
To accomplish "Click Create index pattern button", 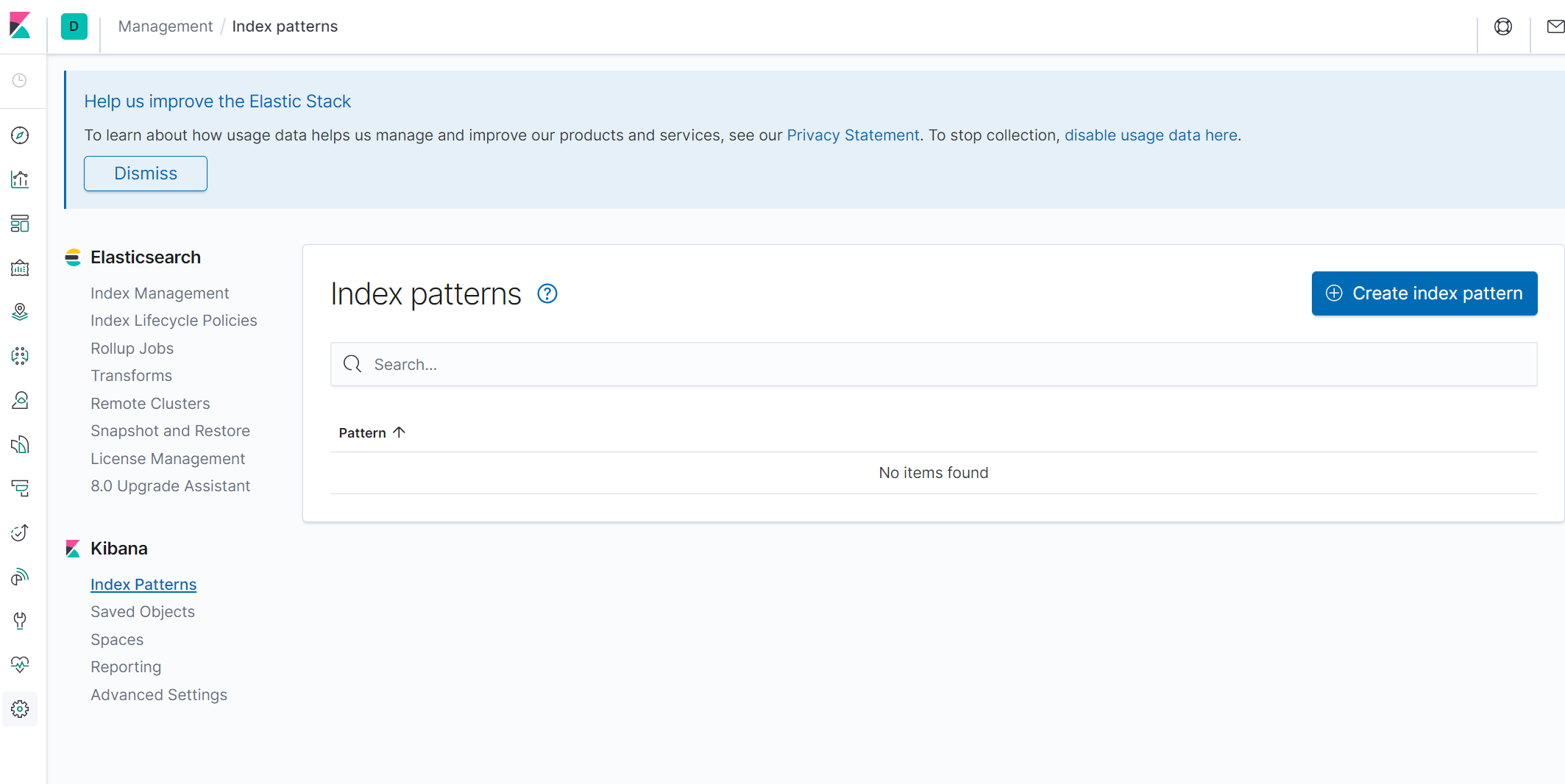I will pos(1424,293).
